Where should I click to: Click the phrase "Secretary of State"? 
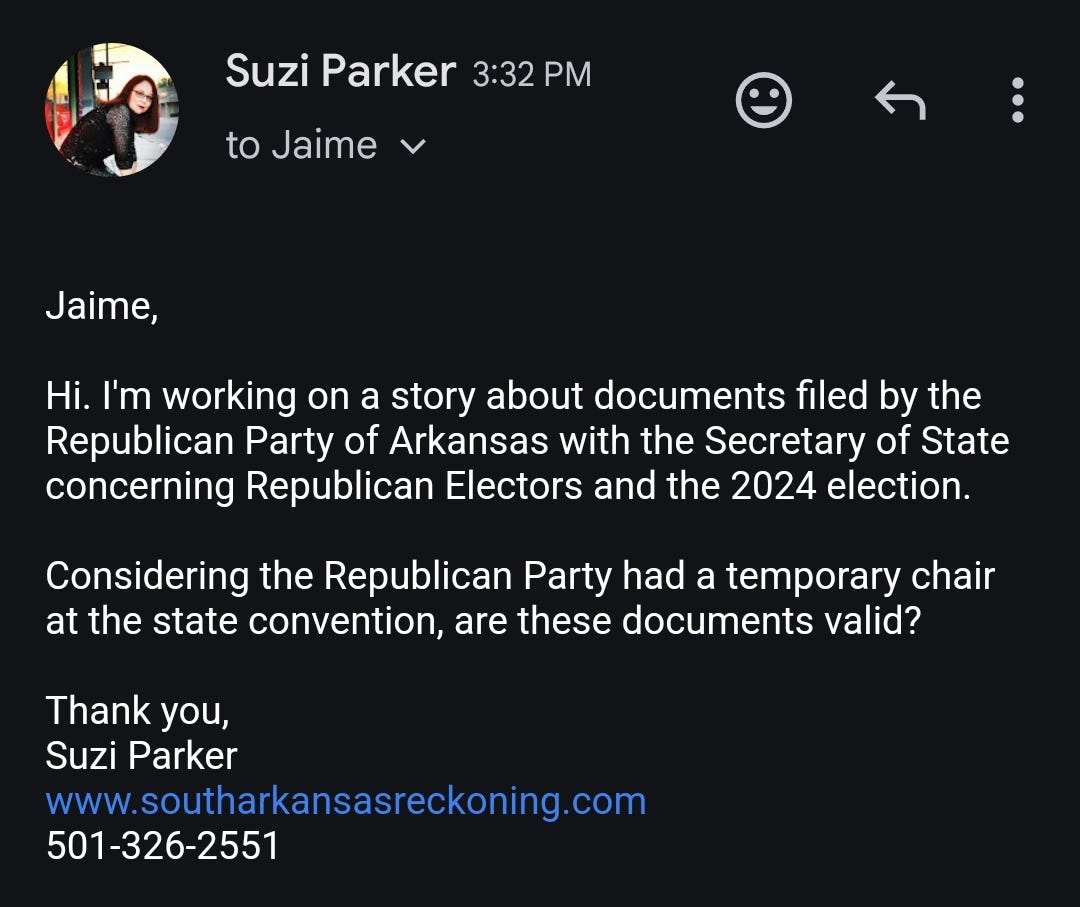tap(856, 441)
